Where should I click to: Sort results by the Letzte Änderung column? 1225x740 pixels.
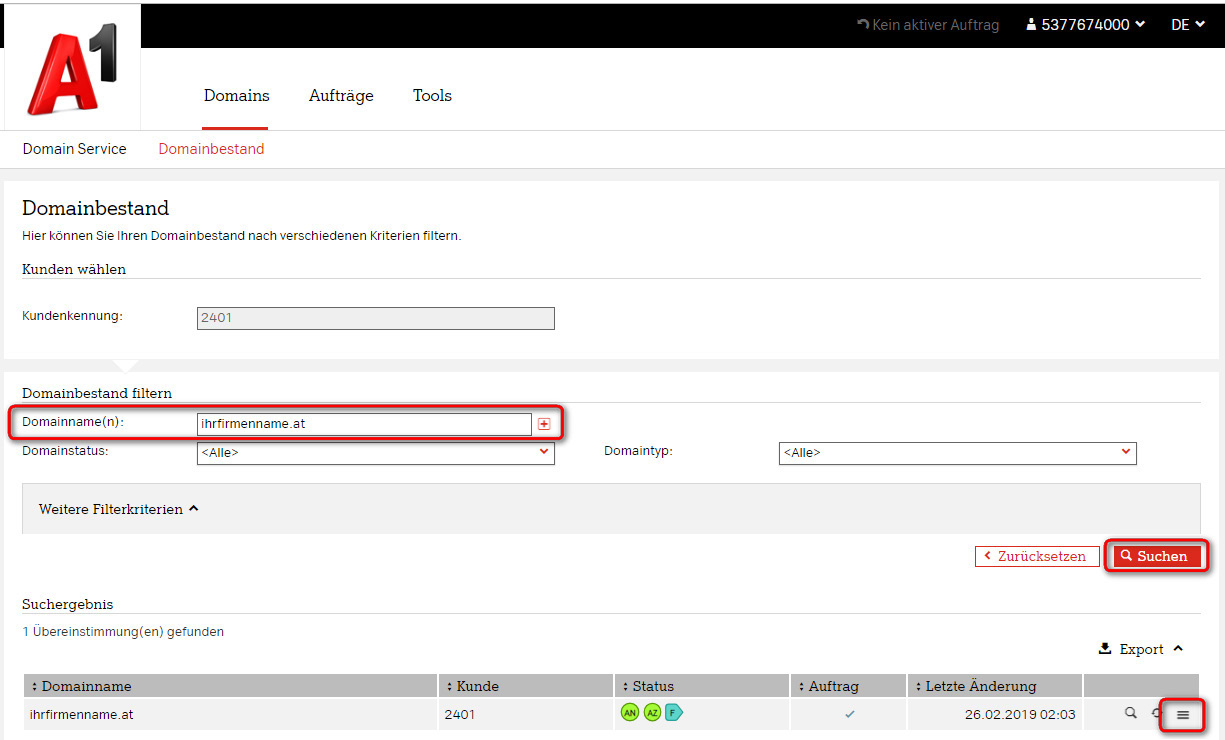pos(975,686)
